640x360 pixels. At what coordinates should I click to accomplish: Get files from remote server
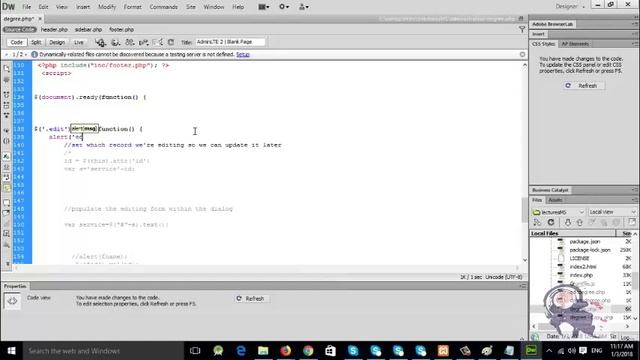tap(567, 222)
